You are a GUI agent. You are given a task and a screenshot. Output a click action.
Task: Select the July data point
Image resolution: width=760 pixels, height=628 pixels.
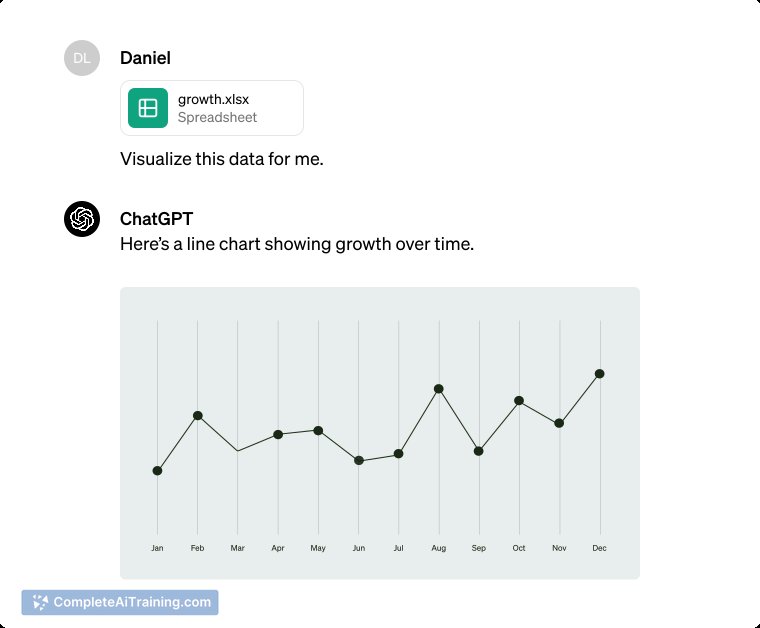pyautogui.click(x=398, y=454)
